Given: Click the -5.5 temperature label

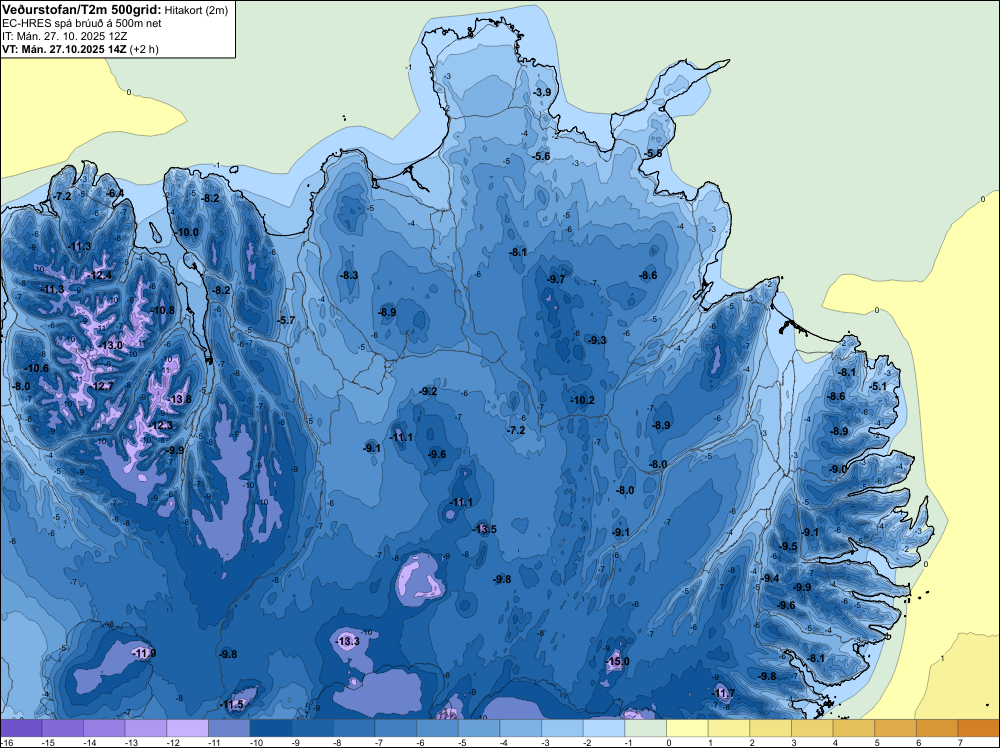Looking at the screenshot, I should coord(653,154).
